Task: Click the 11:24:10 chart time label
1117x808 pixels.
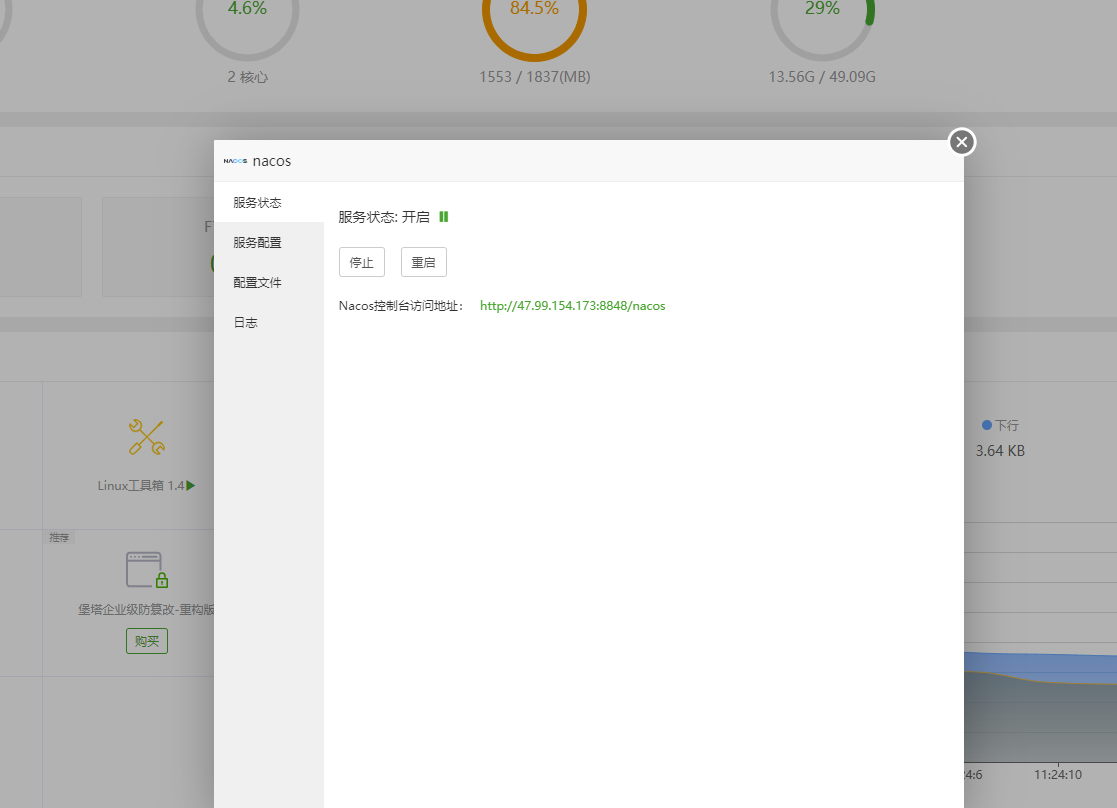Action: coord(1058,775)
